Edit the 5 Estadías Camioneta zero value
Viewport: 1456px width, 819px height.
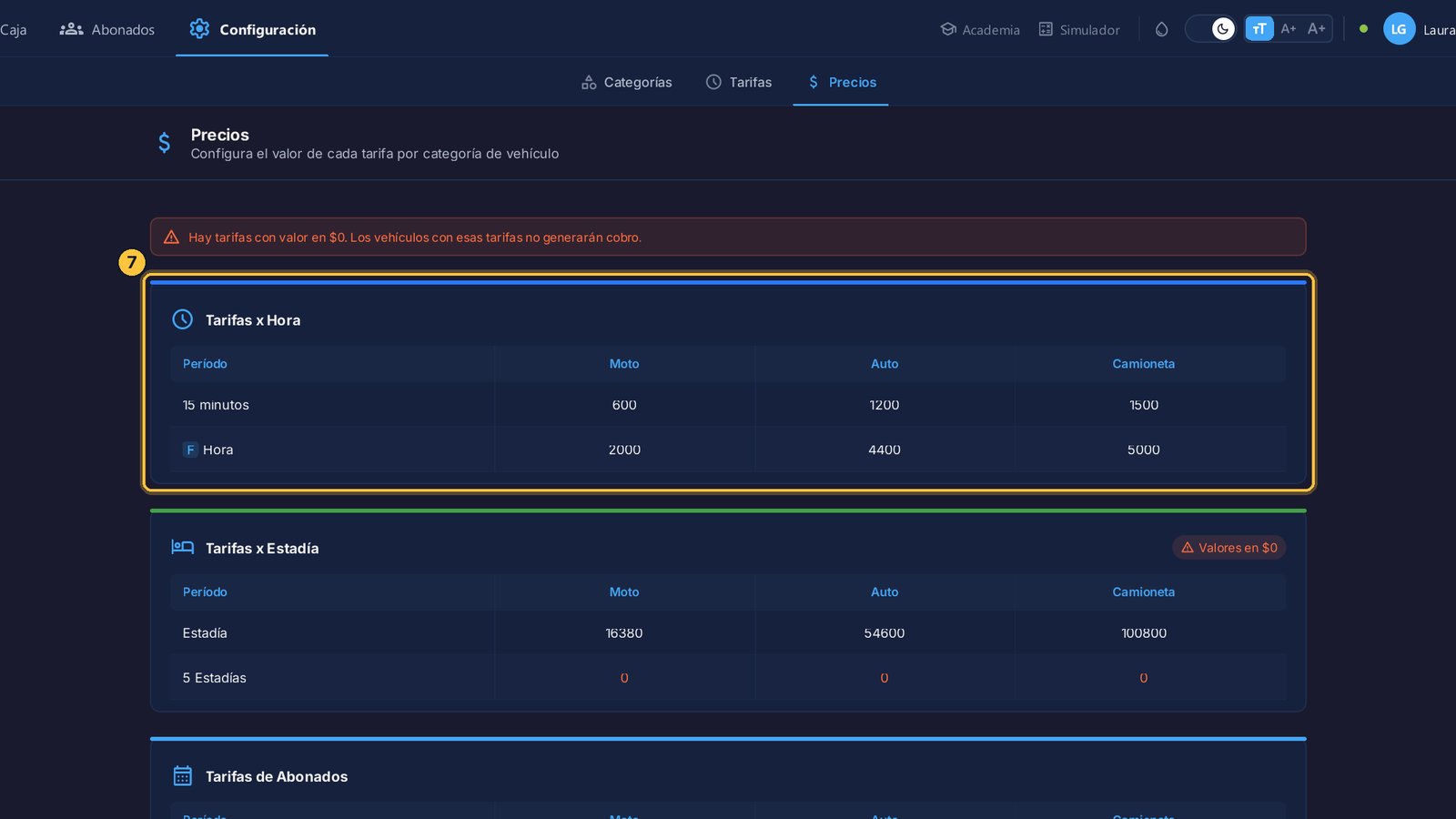1144,678
